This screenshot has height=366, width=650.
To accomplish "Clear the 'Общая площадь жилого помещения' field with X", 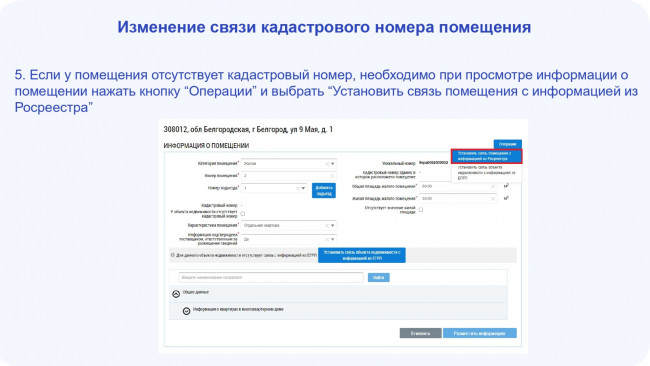I will tap(492, 187).
